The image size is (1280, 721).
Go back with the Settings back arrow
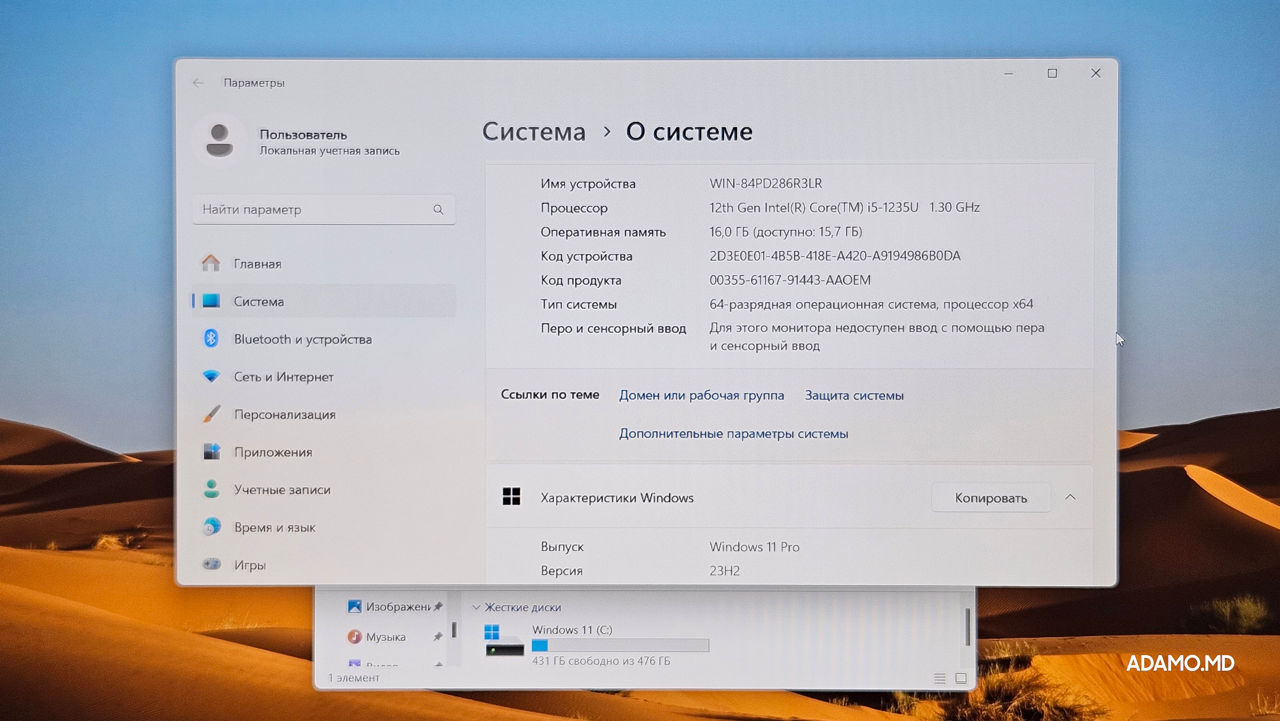click(198, 83)
